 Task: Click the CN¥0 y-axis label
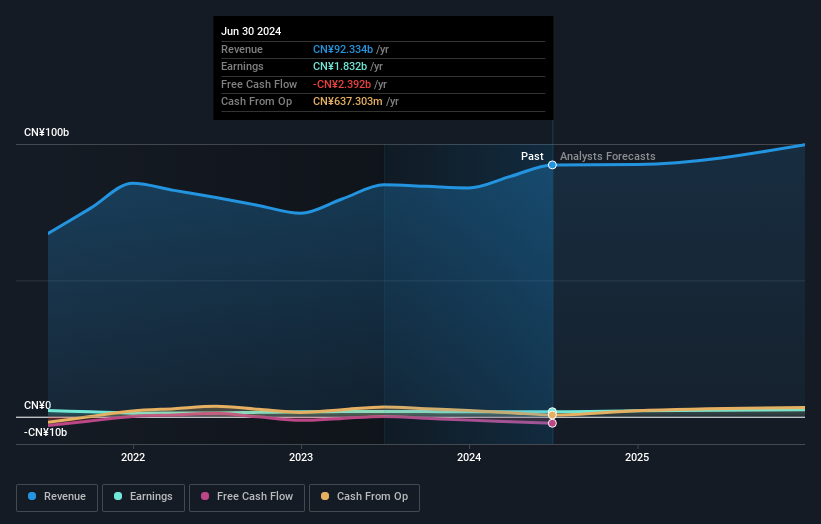38,406
